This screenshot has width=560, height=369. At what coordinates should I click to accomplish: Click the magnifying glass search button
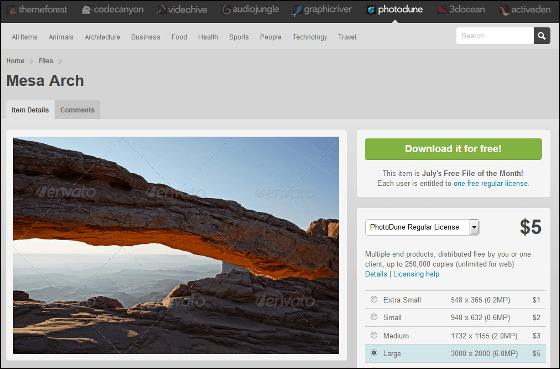point(542,36)
